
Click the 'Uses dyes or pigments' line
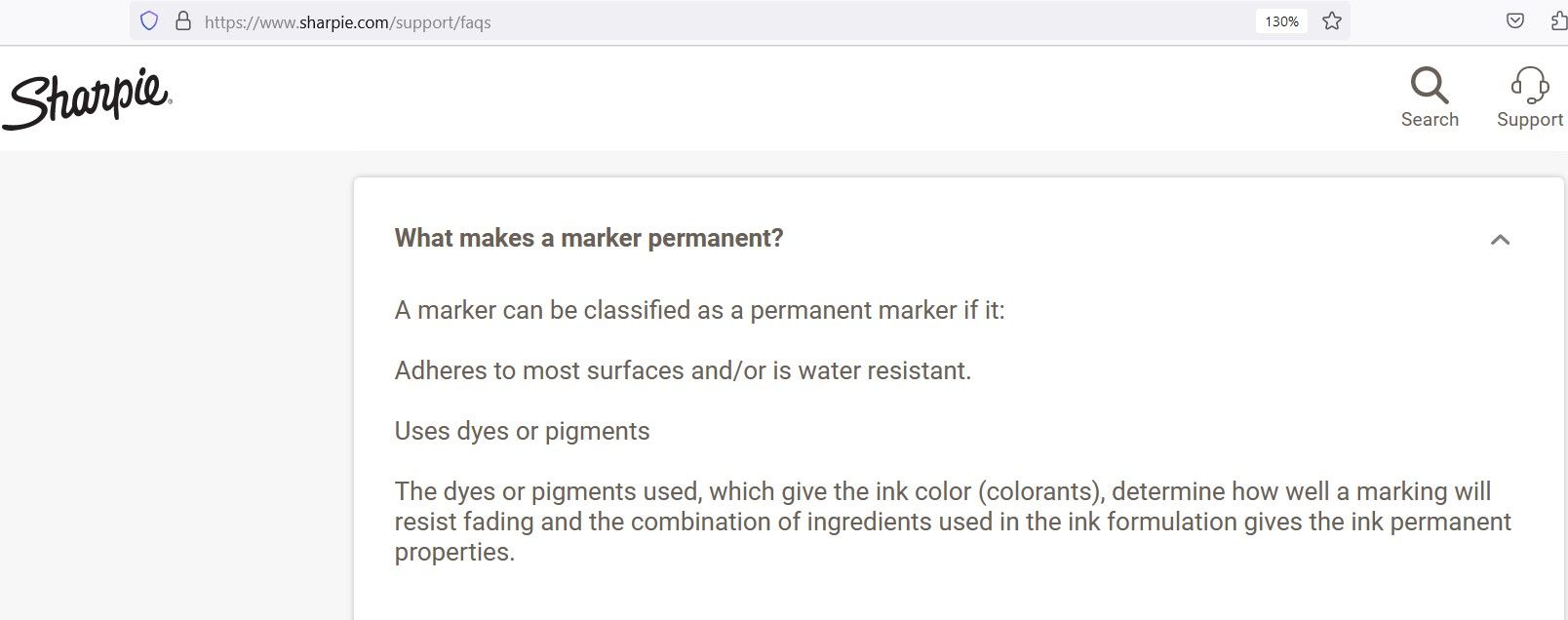point(522,432)
